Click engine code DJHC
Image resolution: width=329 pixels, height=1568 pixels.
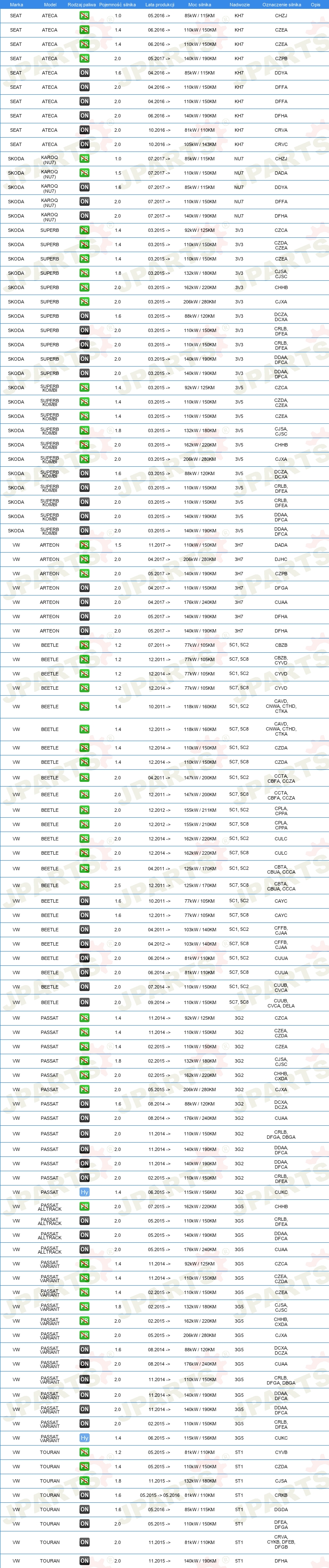(281, 559)
